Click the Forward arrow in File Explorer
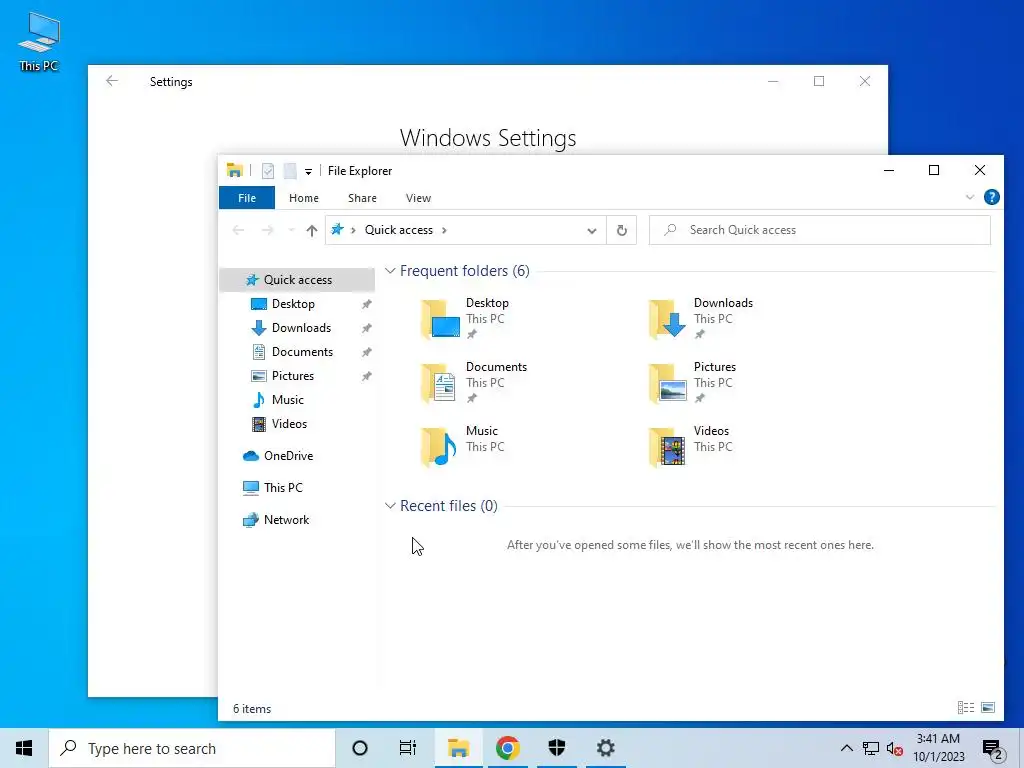The width and height of the screenshot is (1024, 768). (x=267, y=230)
